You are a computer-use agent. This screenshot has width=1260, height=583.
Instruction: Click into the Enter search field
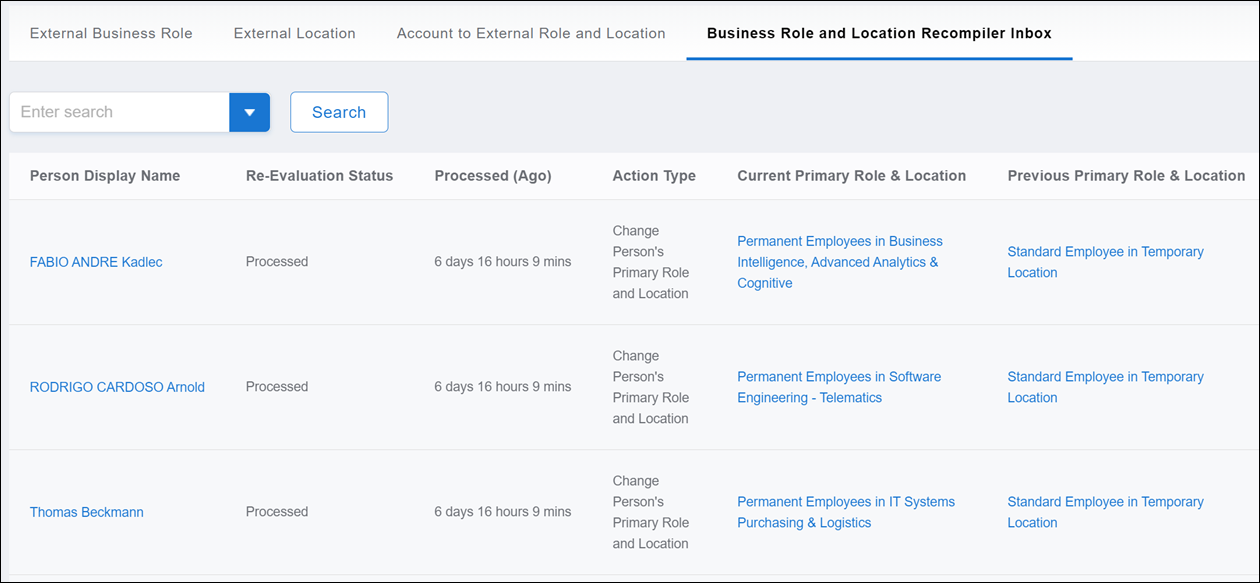(x=118, y=112)
